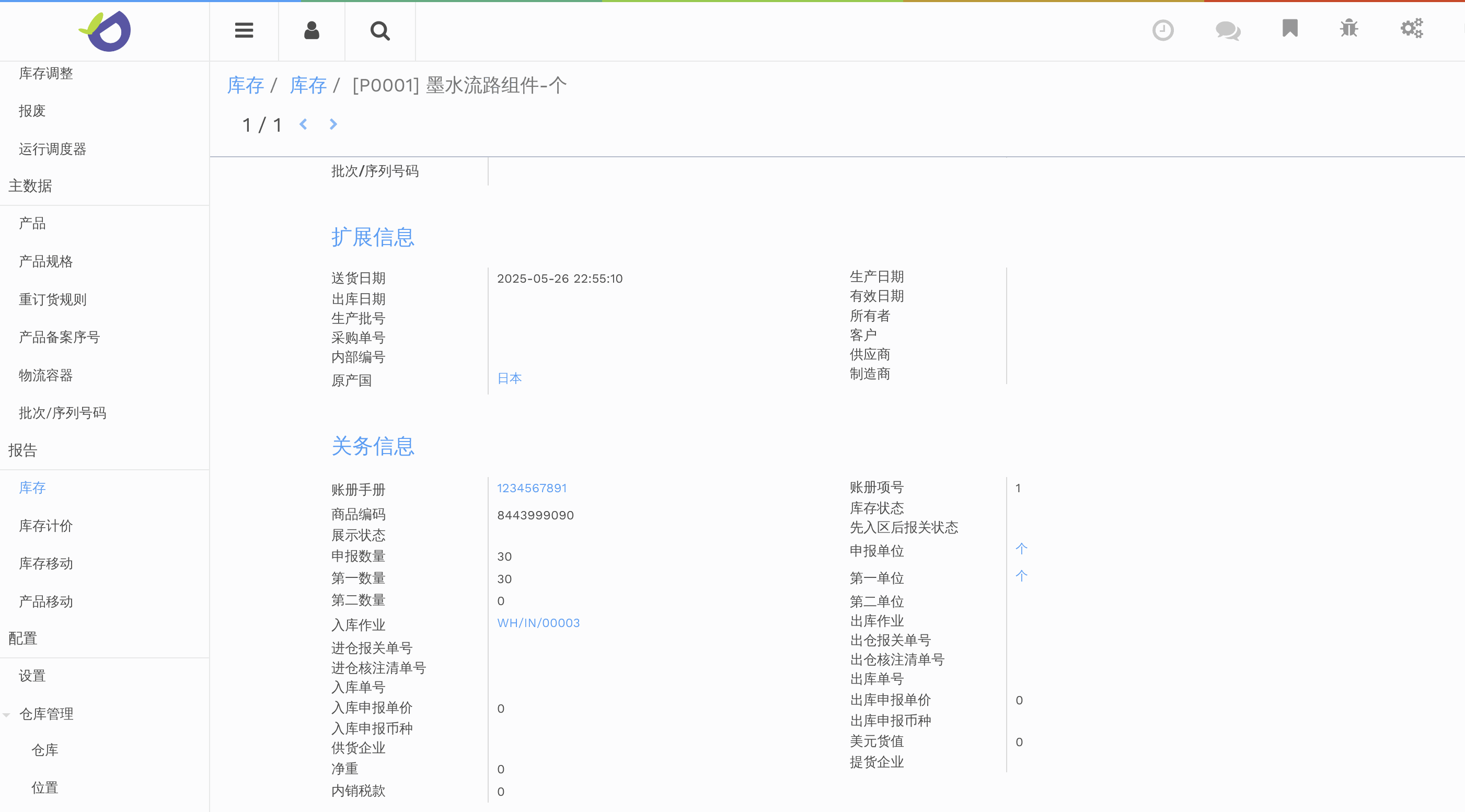1465x812 pixels.
Task: Collapse the 仓库管理 sidebar section
Action: coord(7,714)
